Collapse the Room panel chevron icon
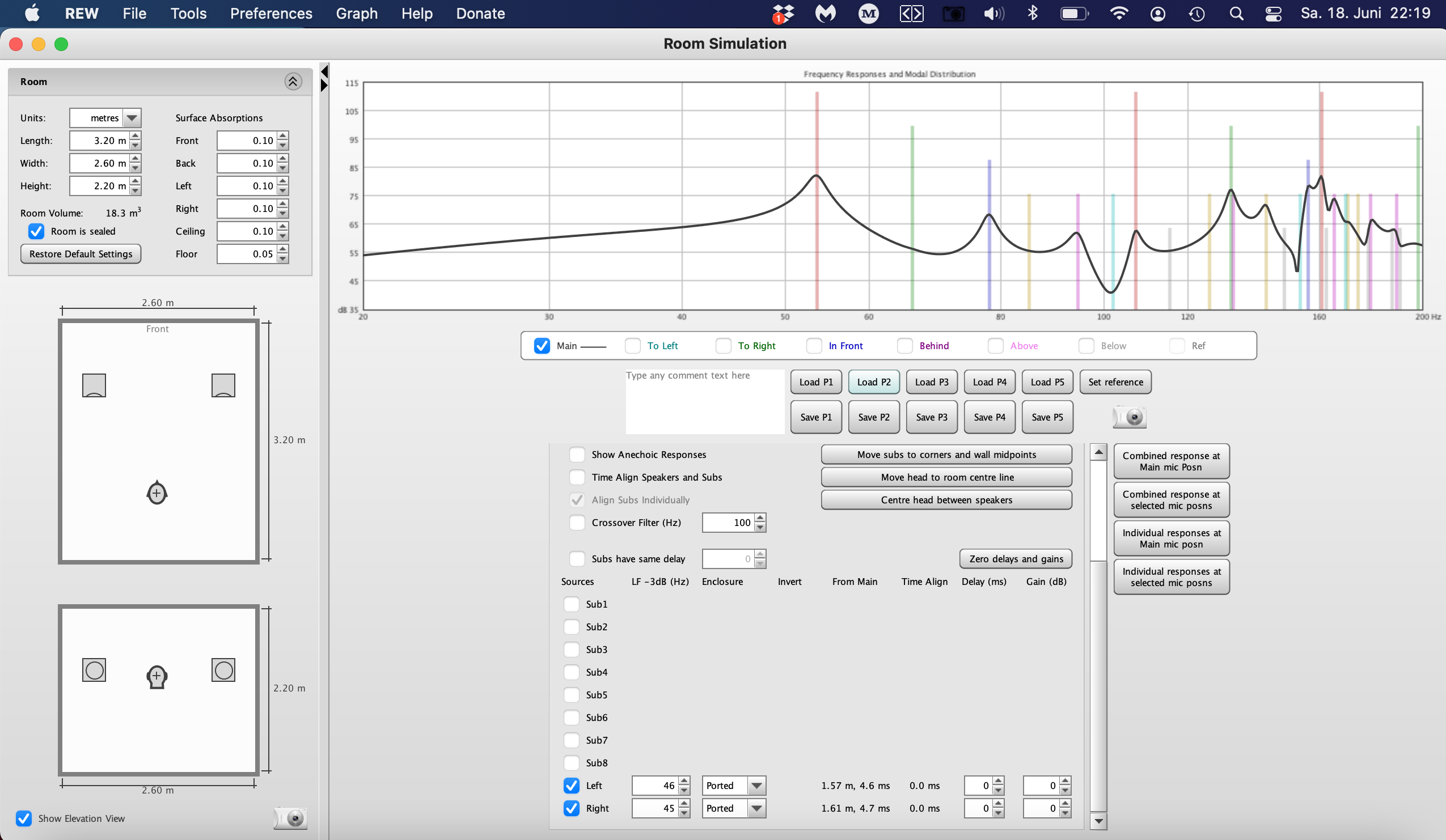The image size is (1446, 840). pyautogui.click(x=293, y=82)
